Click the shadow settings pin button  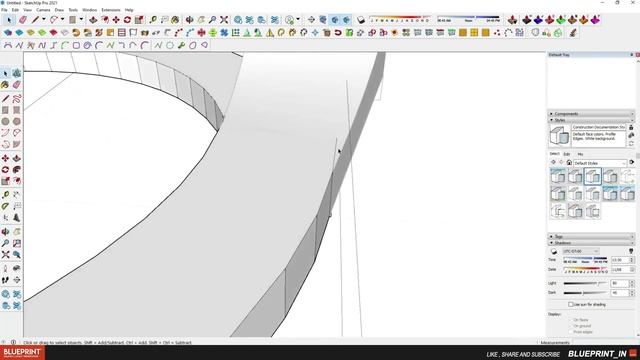click(631, 251)
